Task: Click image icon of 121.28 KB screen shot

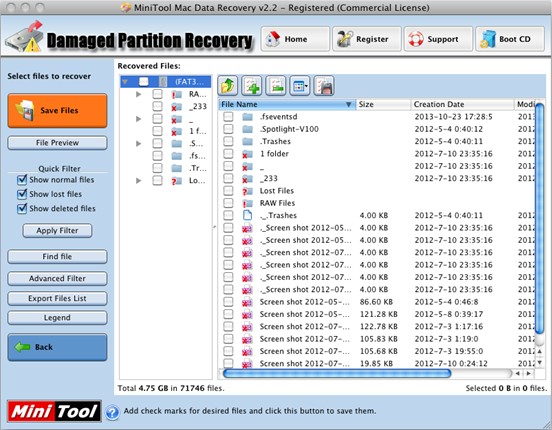Action: 247,314
